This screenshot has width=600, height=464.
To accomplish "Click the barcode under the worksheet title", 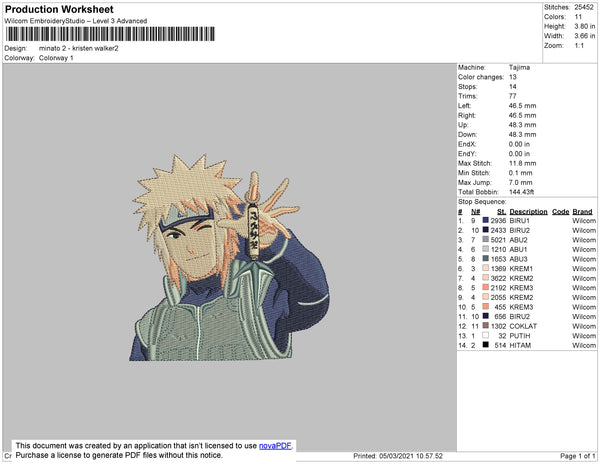I will (110, 34).
